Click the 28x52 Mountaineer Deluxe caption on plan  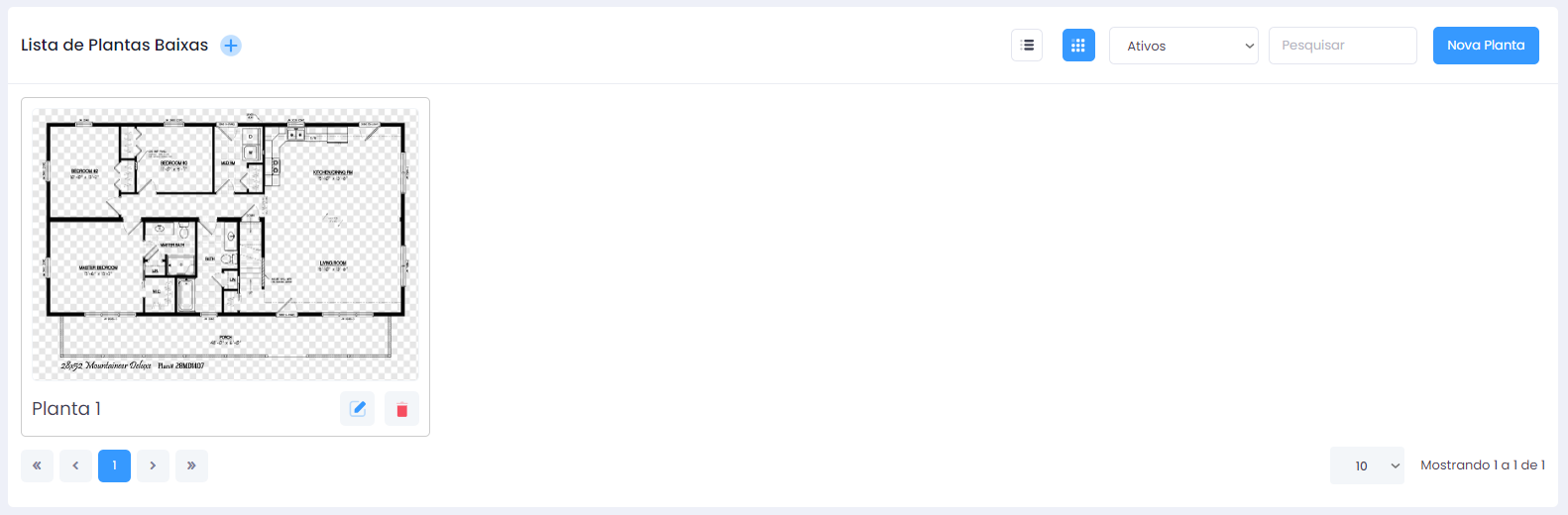pyautogui.click(x=106, y=365)
